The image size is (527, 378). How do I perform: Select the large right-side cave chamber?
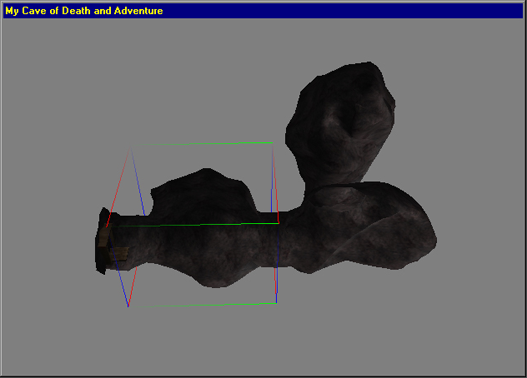(x=370, y=228)
